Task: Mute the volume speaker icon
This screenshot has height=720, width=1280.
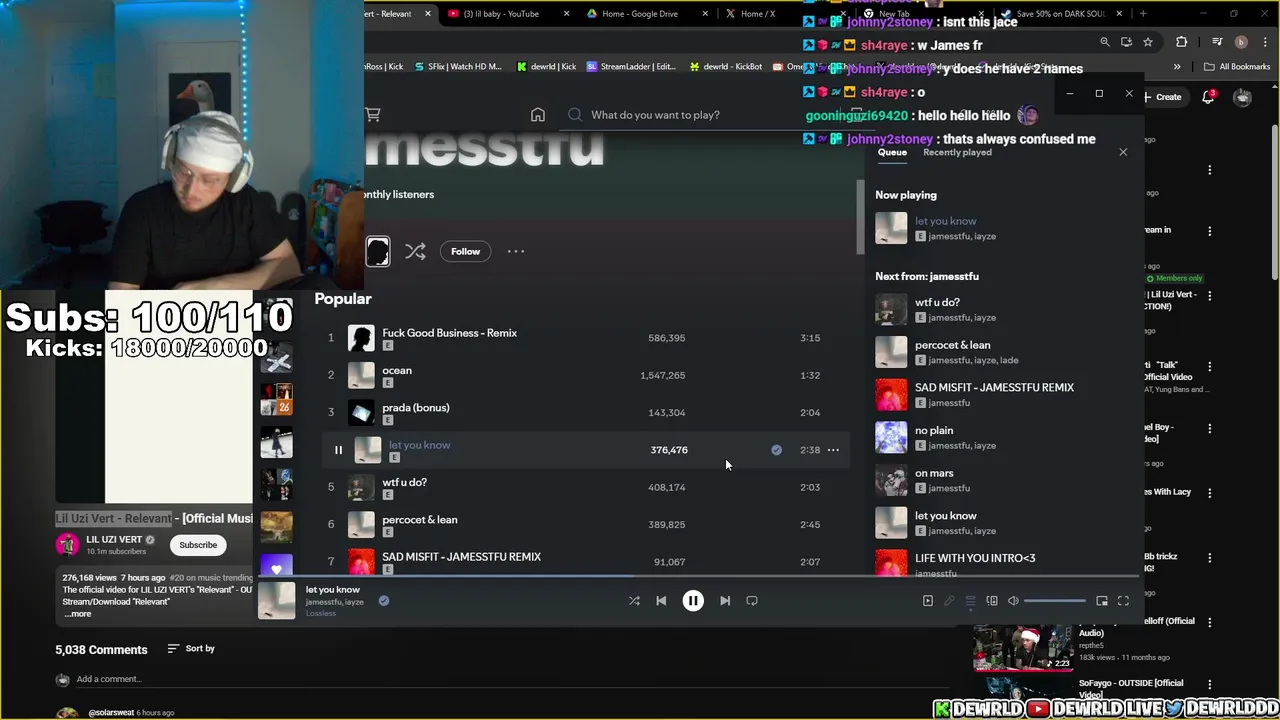Action: [1013, 601]
